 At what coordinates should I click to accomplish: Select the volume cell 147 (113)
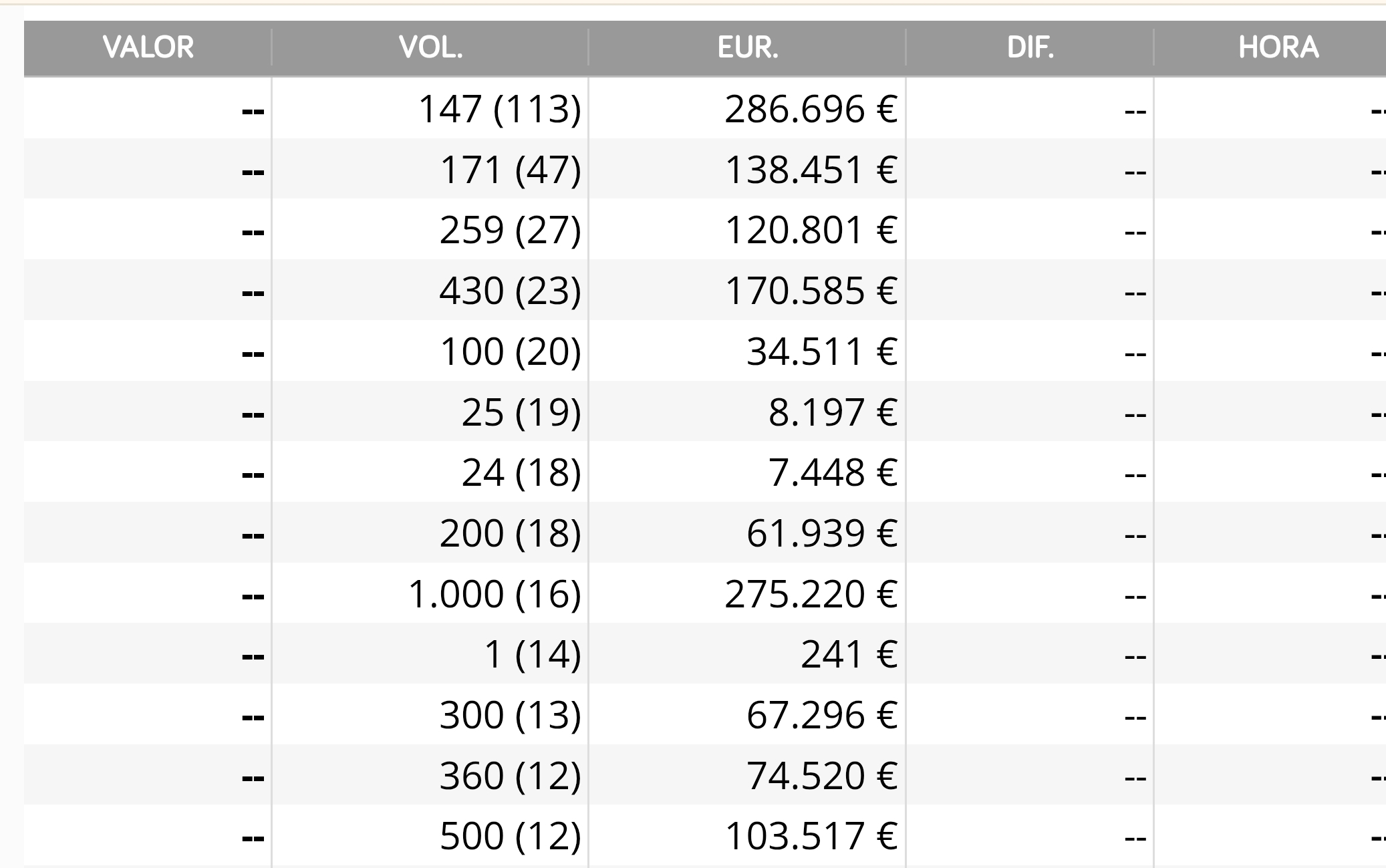[499, 109]
